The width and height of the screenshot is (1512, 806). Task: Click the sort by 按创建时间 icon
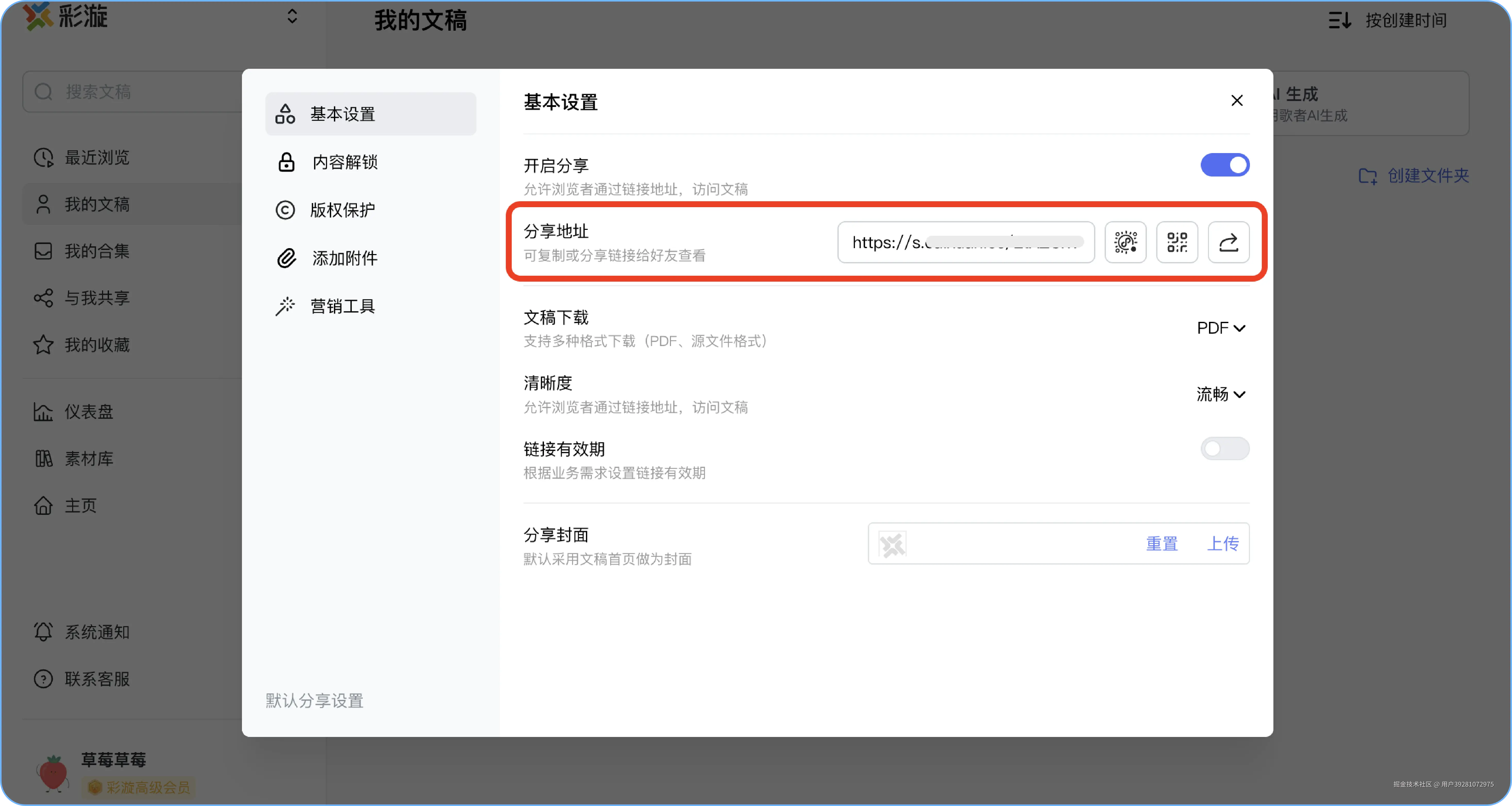[1340, 20]
